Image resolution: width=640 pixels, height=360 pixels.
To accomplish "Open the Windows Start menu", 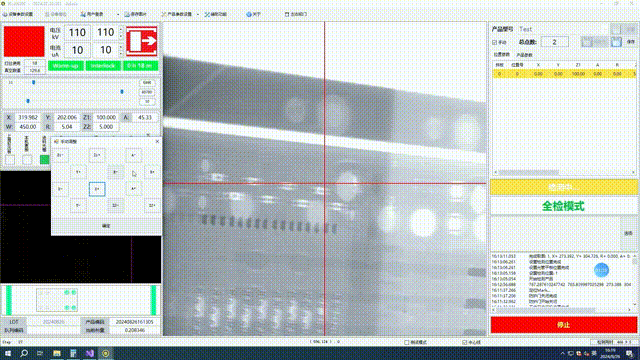I will pos(8,353).
